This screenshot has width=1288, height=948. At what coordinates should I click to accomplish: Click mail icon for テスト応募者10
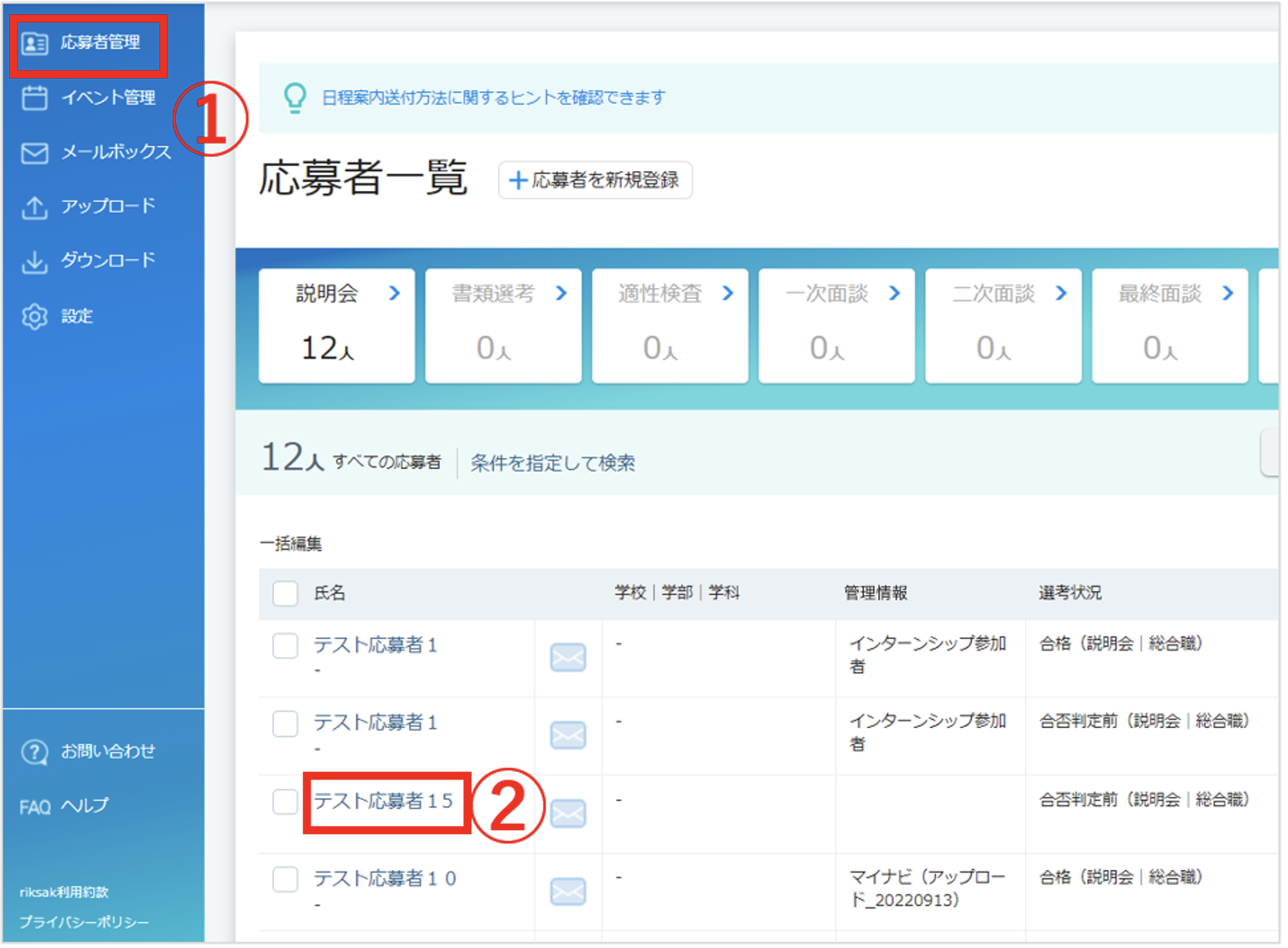568,892
